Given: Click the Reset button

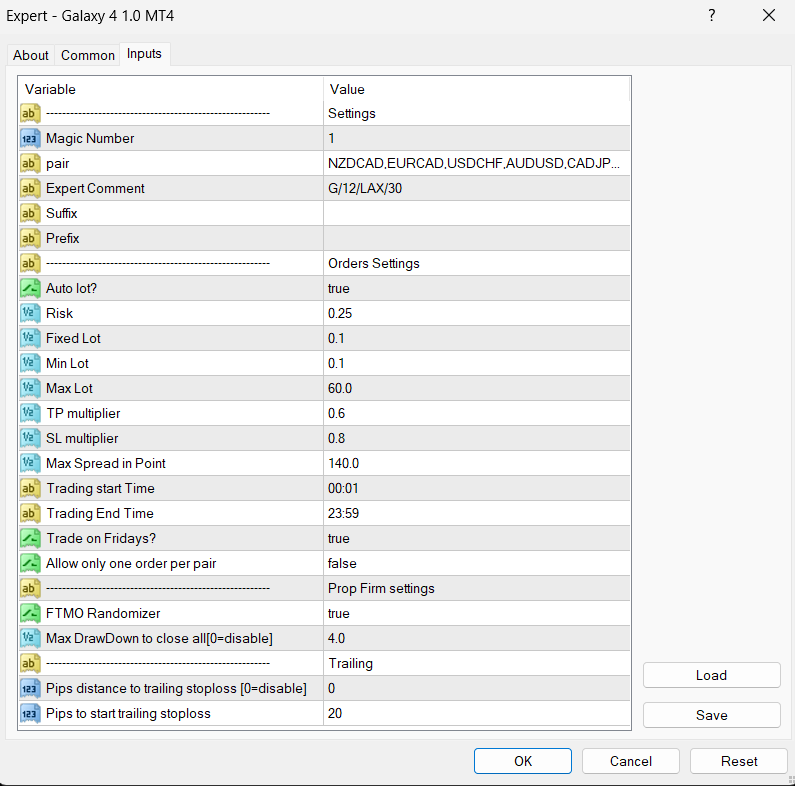Looking at the screenshot, I should 739,761.
